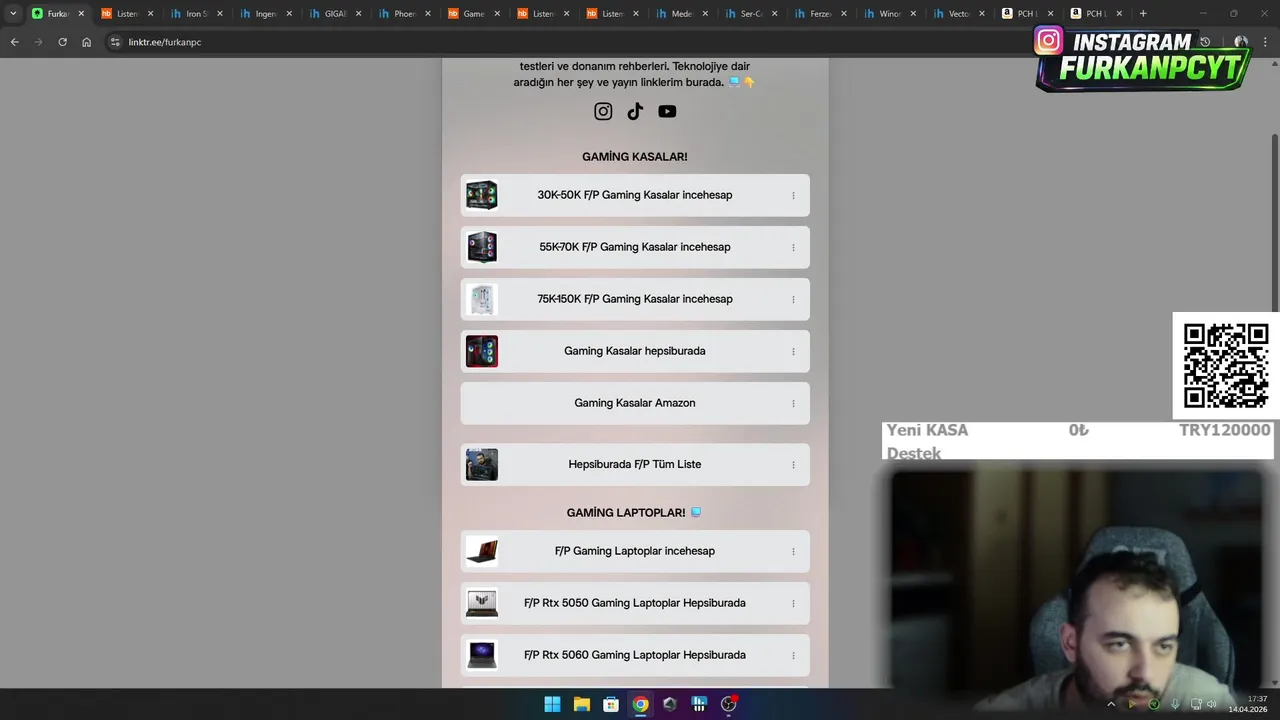Open three-dot menu on Rtx 5050 Laptoplar

pos(793,603)
